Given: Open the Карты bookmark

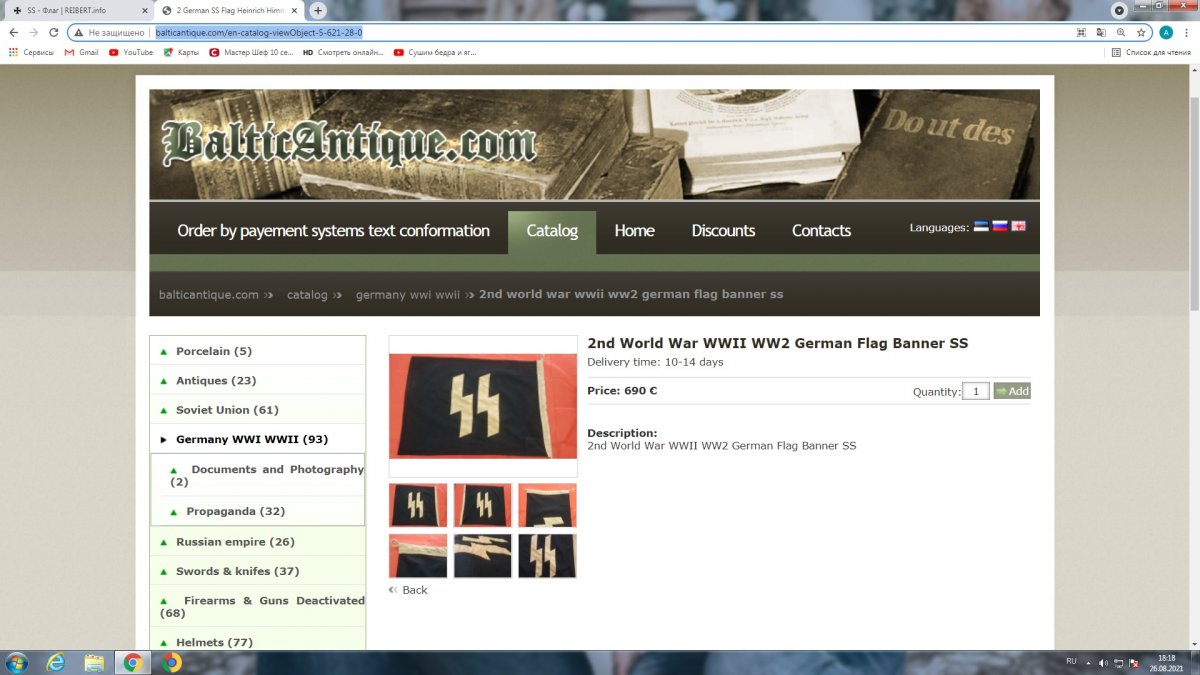Looking at the screenshot, I should pos(181,52).
